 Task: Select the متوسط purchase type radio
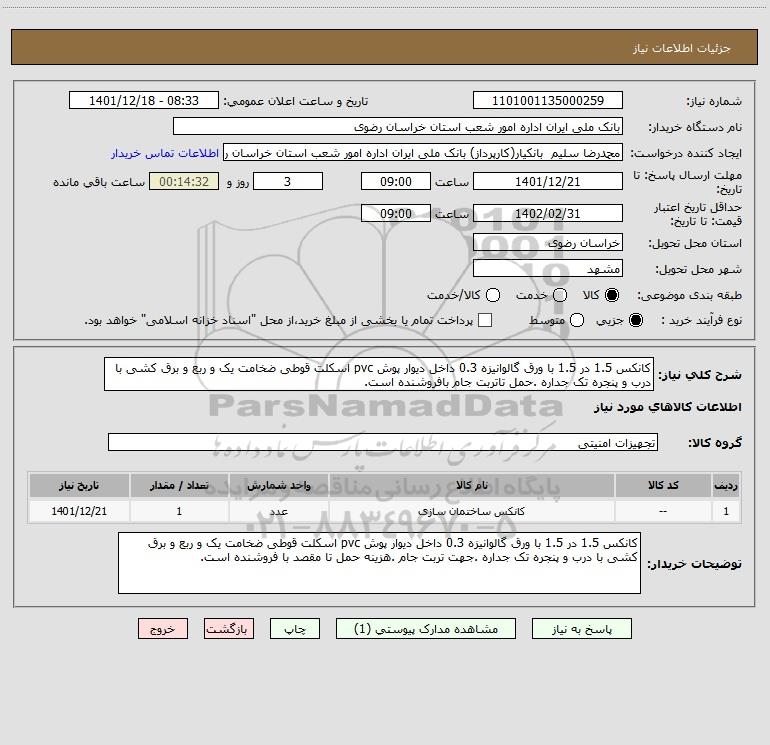(x=577, y=320)
